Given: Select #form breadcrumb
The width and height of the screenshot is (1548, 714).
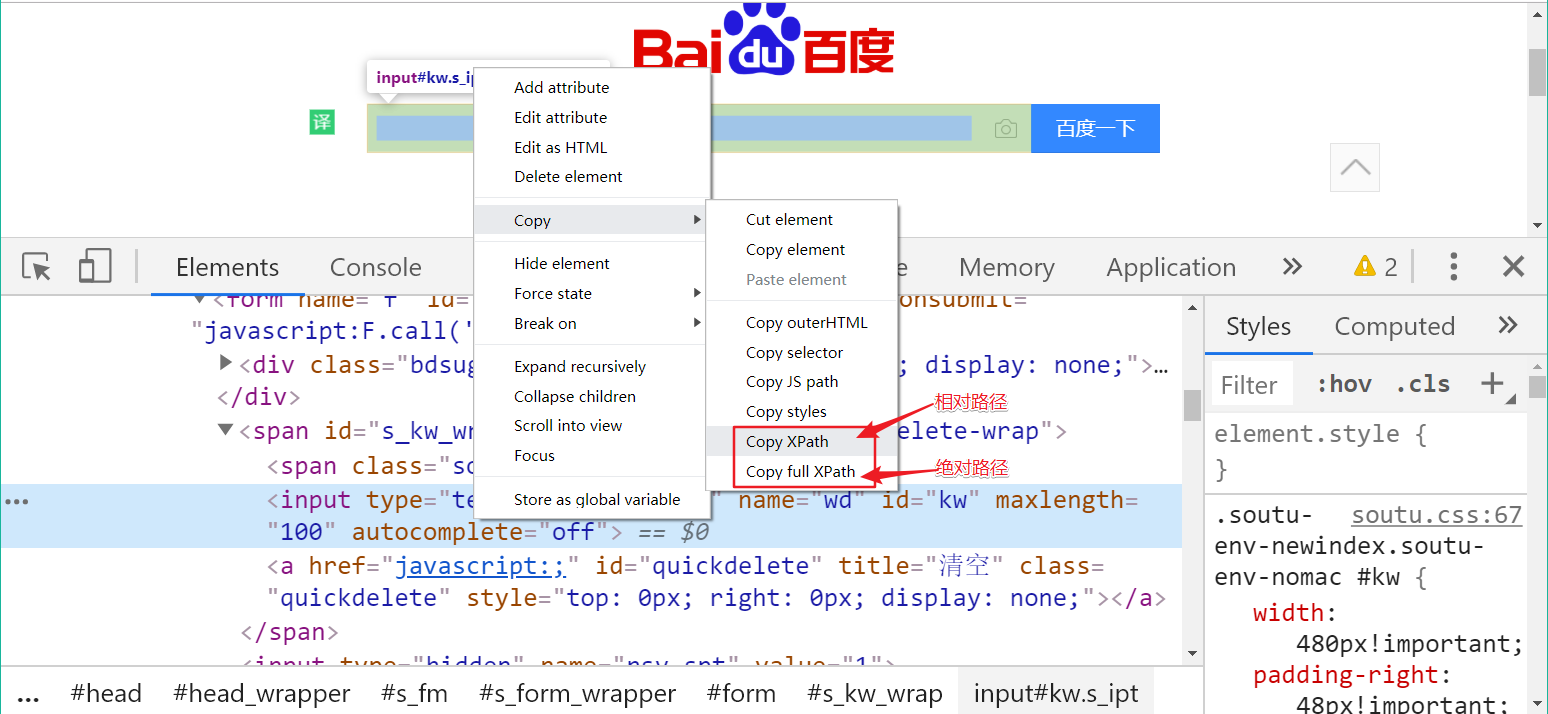Looking at the screenshot, I should [740, 693].
